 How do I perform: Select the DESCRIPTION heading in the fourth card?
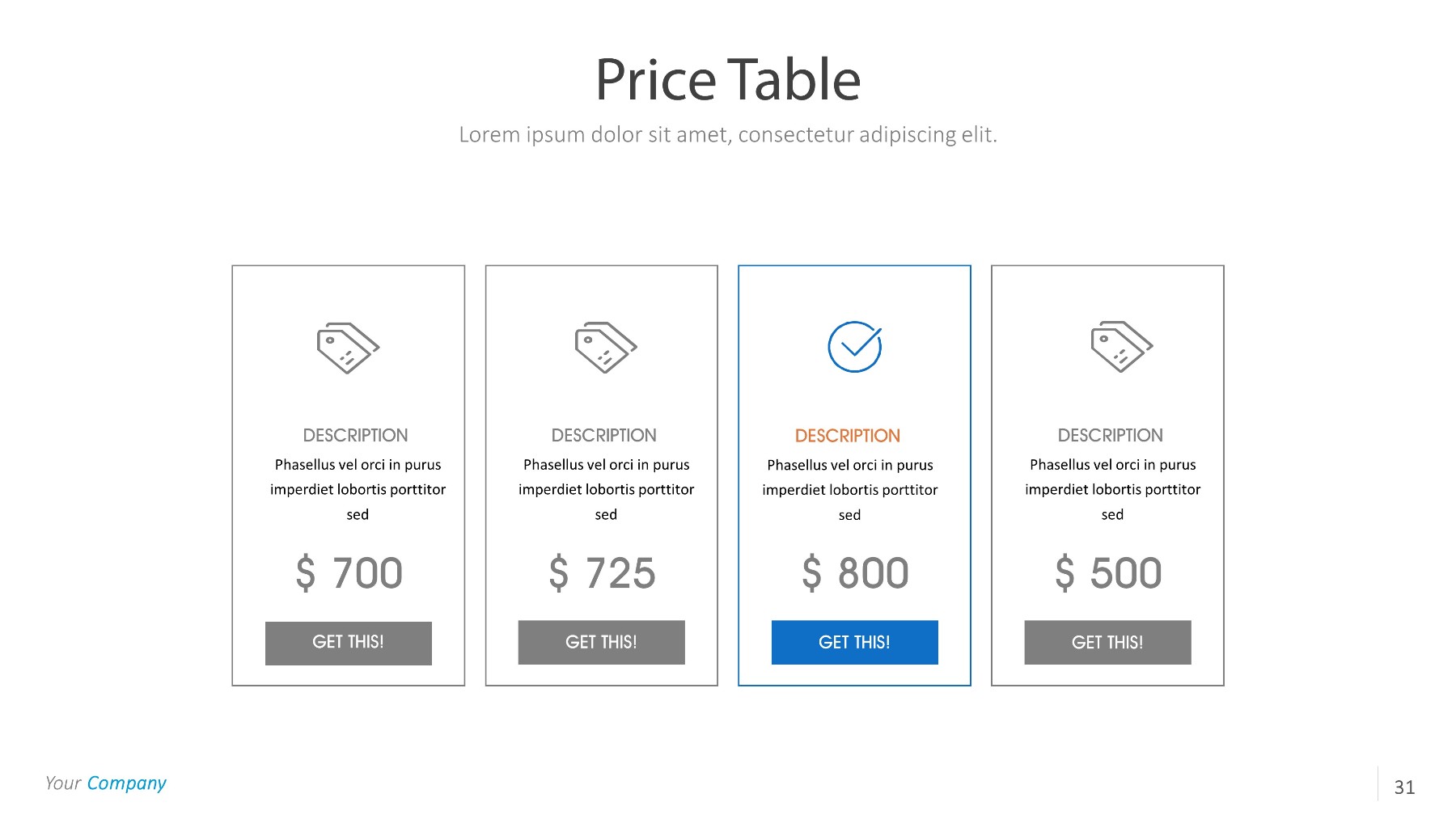click(x=1110, y=435)
